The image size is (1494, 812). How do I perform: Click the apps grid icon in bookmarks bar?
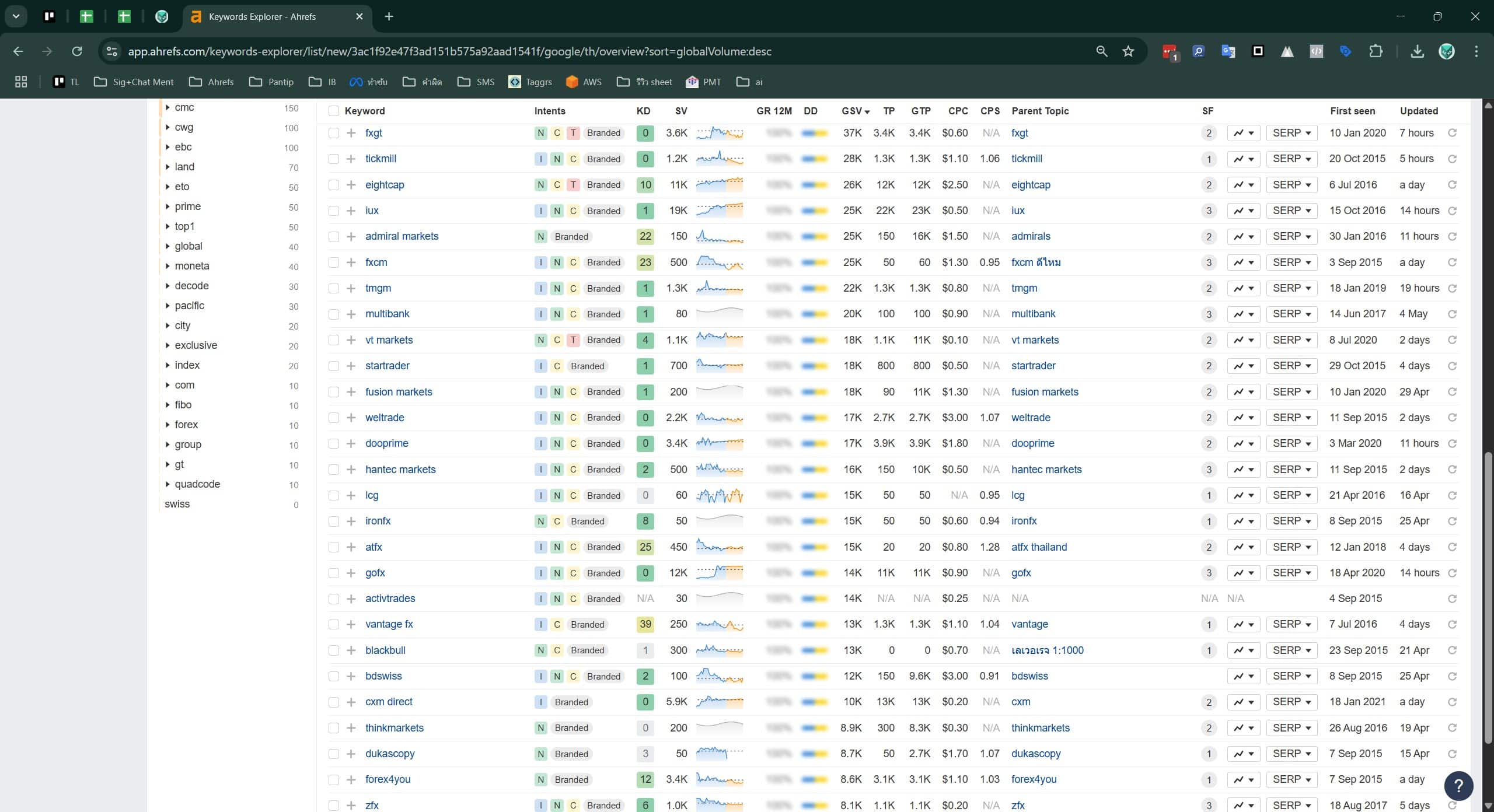(x=21, y=82)
